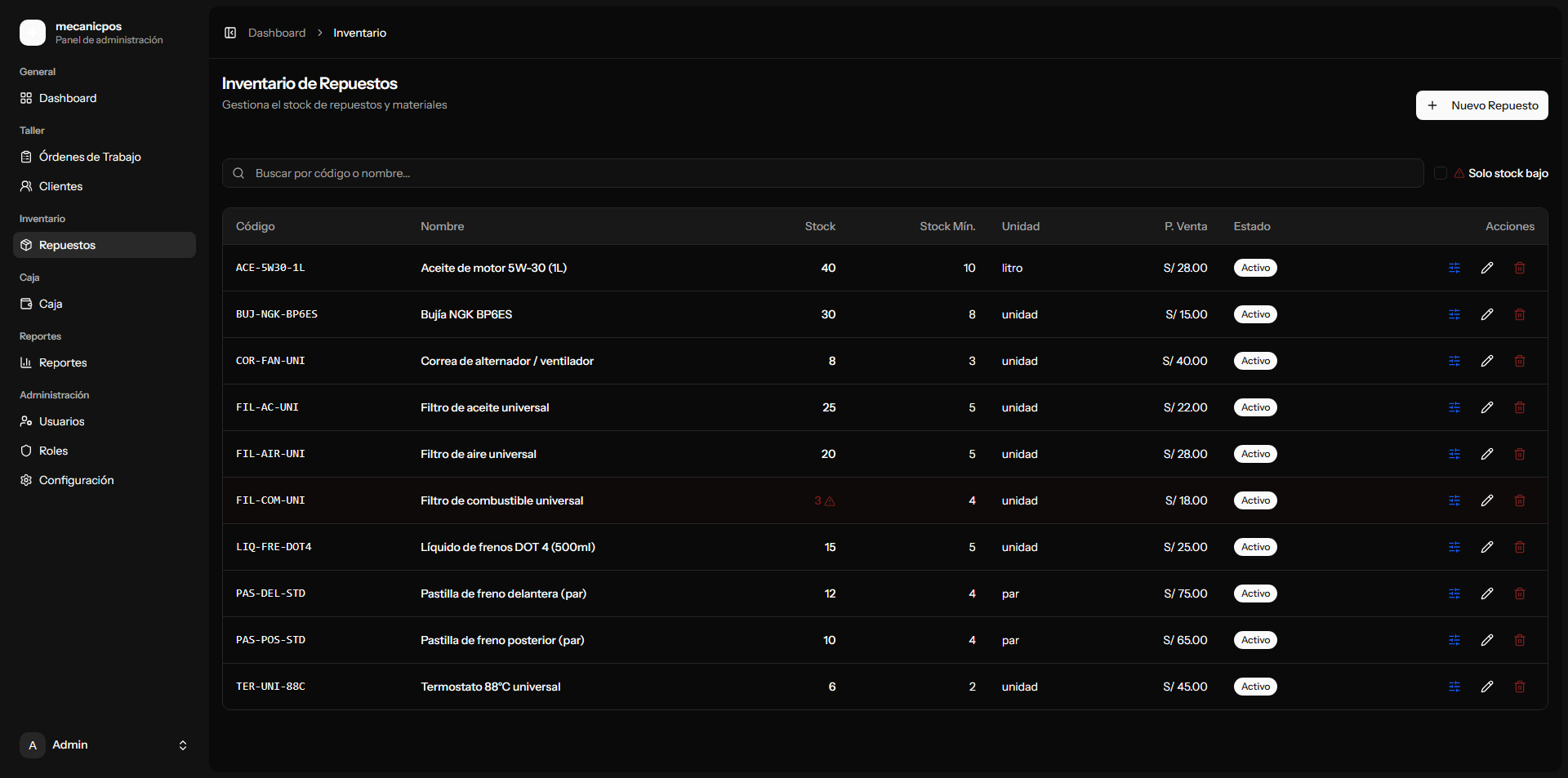Image resolution: width=1568 pixels, height=778 pixels.
Task: Delete the Correa de alternador item
Action: [1520, 361]
